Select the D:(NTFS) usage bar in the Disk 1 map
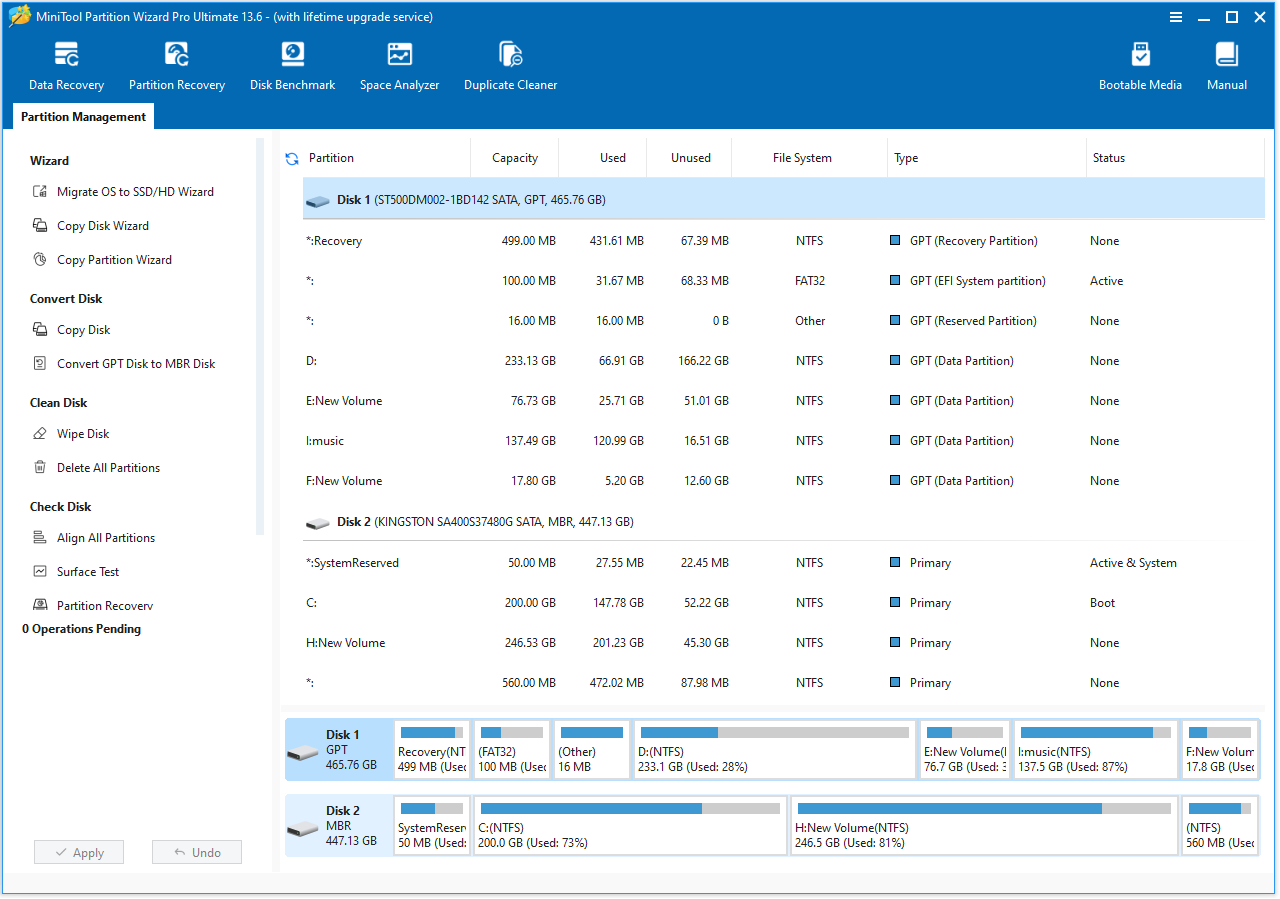 [x=774, y=733]
